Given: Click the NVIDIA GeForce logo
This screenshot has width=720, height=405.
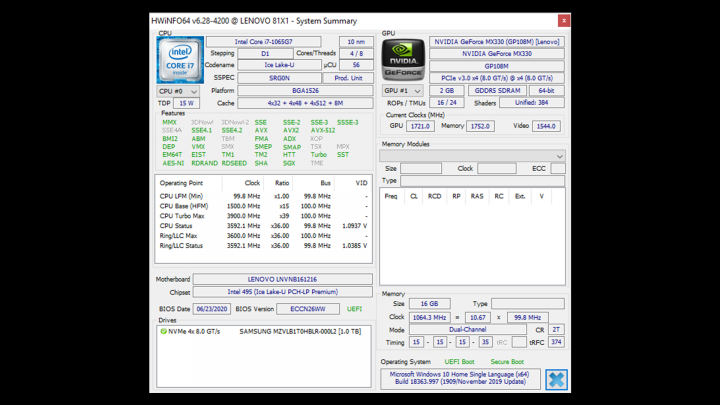Looking at the screenshot, I should tap(402, 60).
